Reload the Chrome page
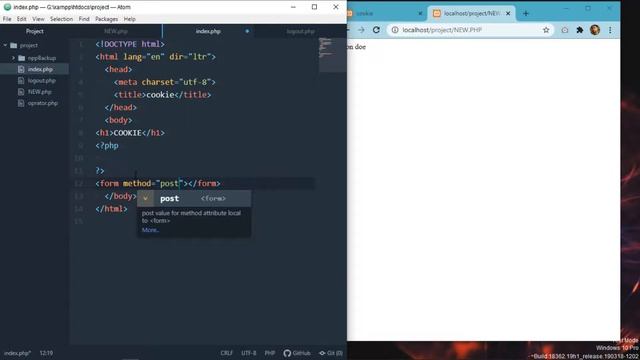The width and height of the screenshot is (640, 360). (x=376, y=30)
